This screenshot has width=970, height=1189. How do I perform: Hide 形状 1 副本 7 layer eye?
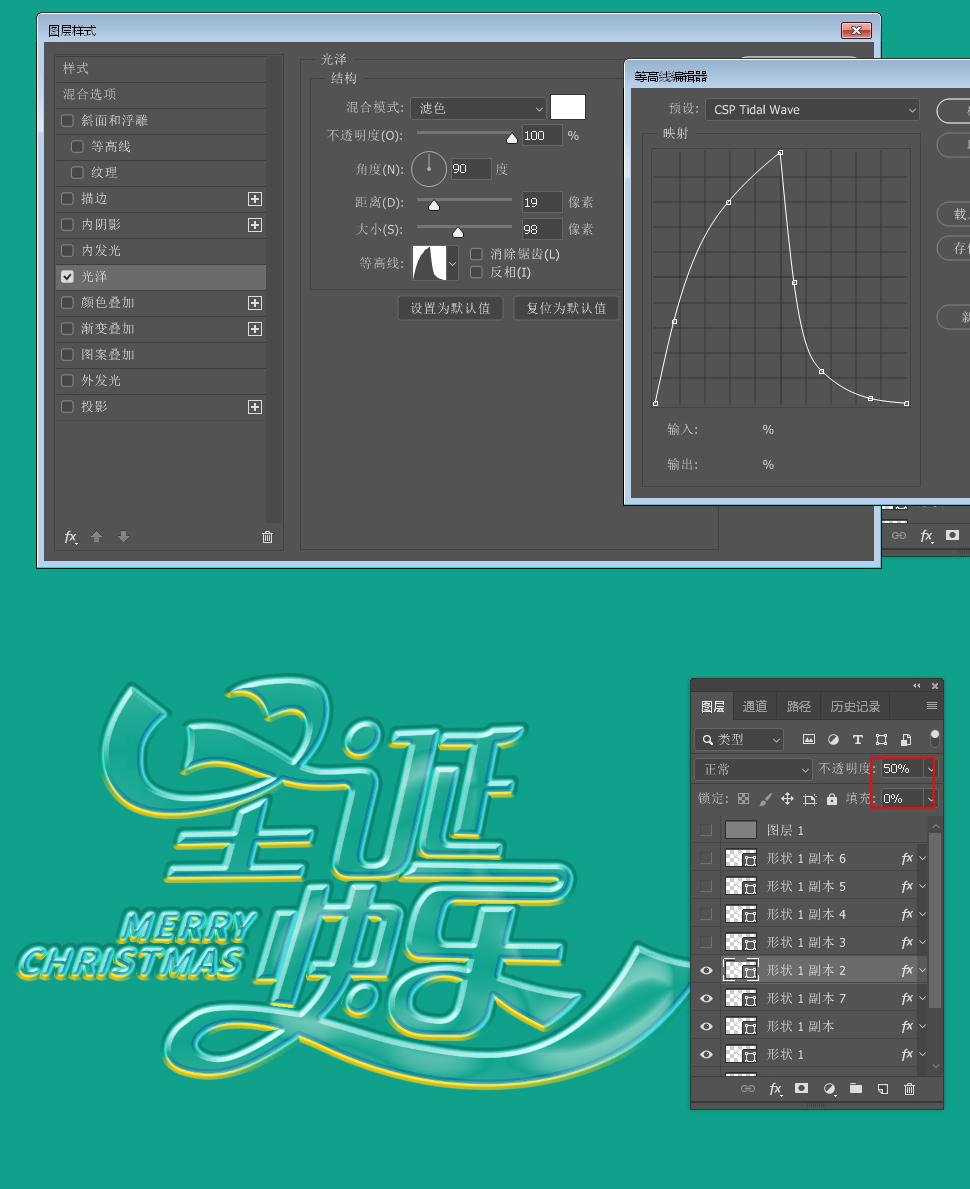pyautogui.click(x=706, y=998)
